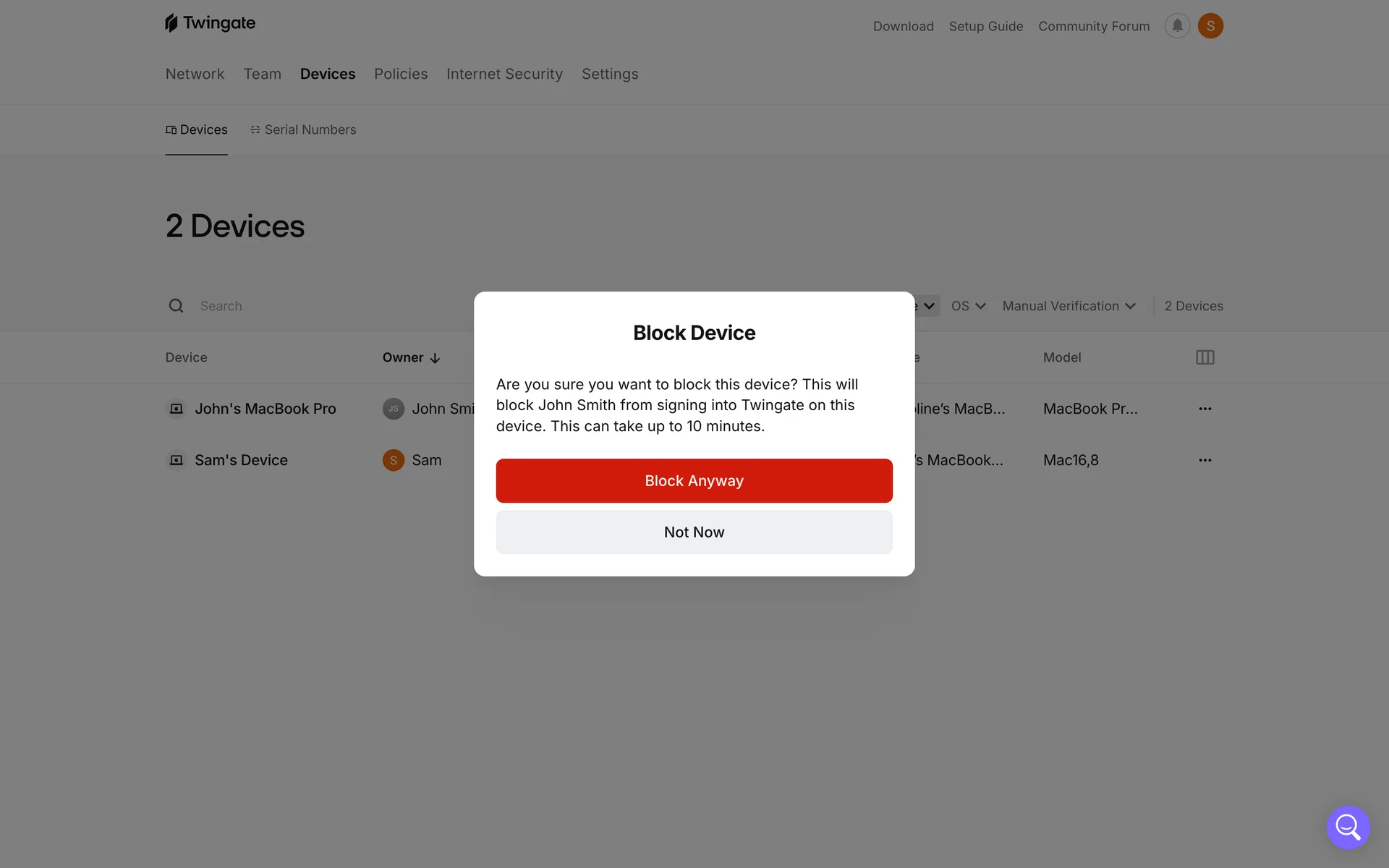The width and height of the screenshot is (1389, 868).
Task: Open more options for Sam's Device
Action: [1205, 460]
